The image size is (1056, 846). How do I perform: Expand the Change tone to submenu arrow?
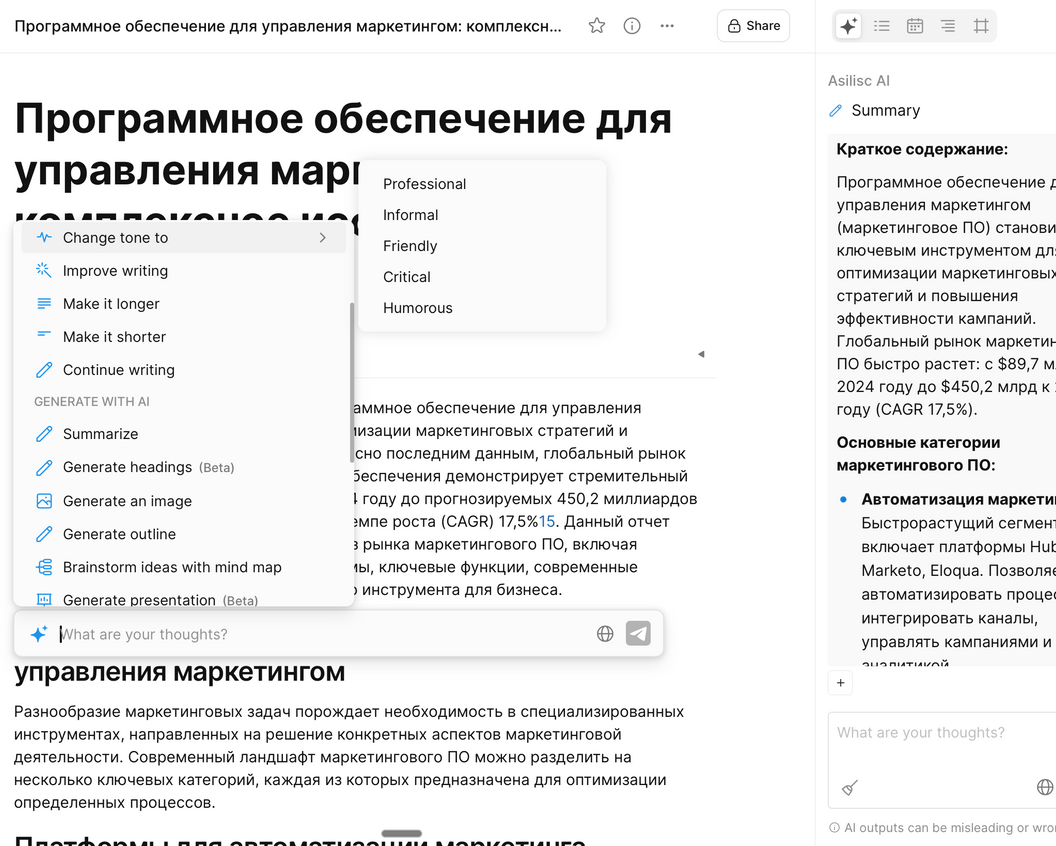(x=323, y=238)
